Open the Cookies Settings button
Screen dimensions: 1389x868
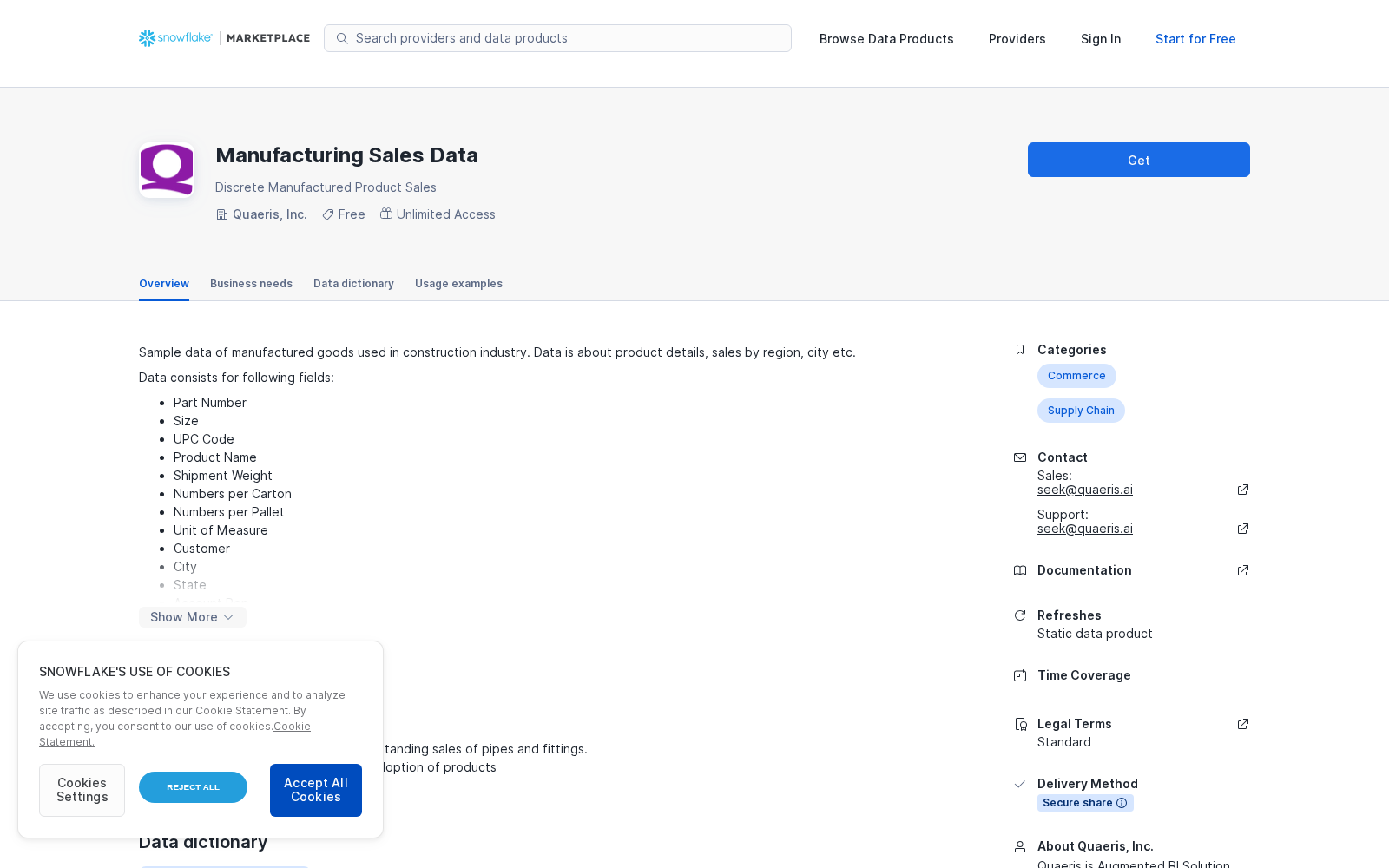[82, 790]
